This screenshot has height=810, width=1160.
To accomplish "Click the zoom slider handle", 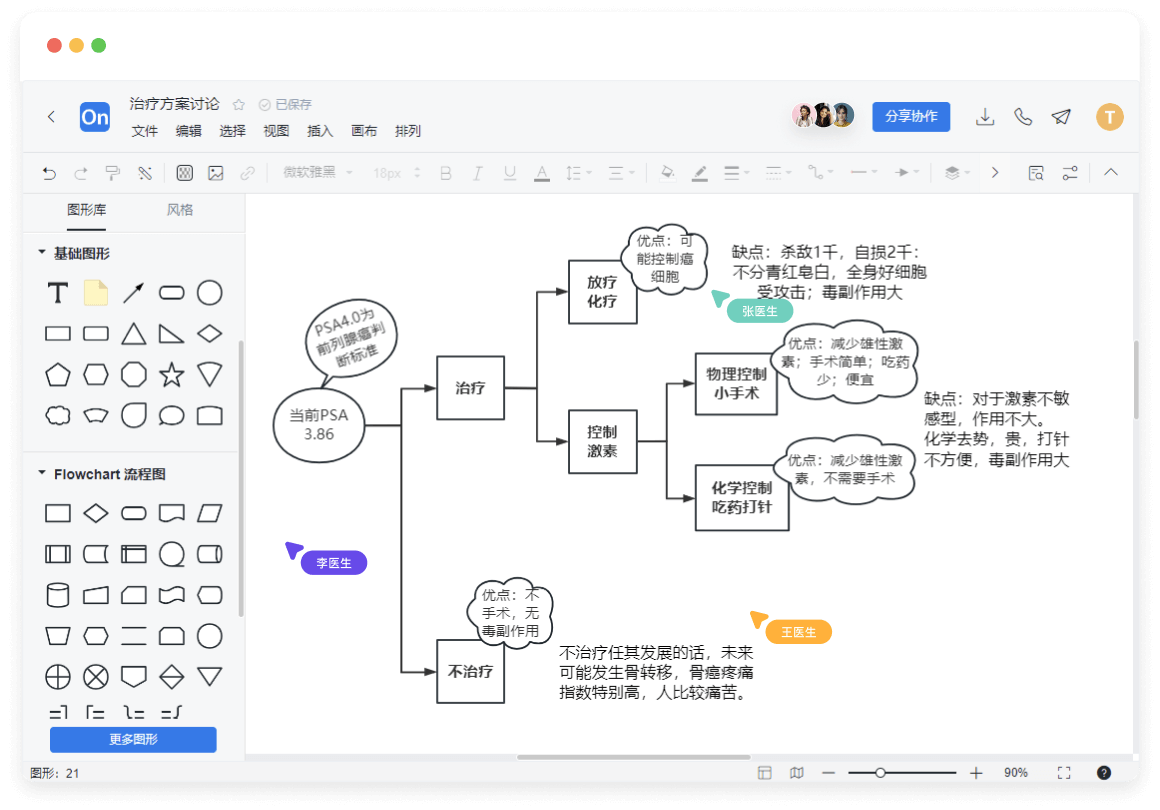I will coord(880,773).
